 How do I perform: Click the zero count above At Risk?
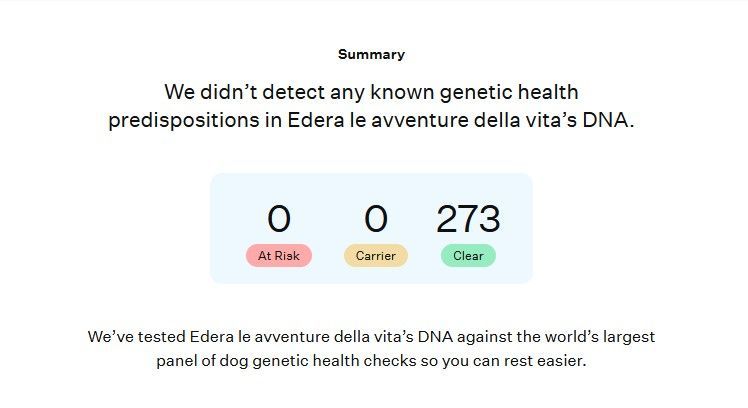coord(279,219)
